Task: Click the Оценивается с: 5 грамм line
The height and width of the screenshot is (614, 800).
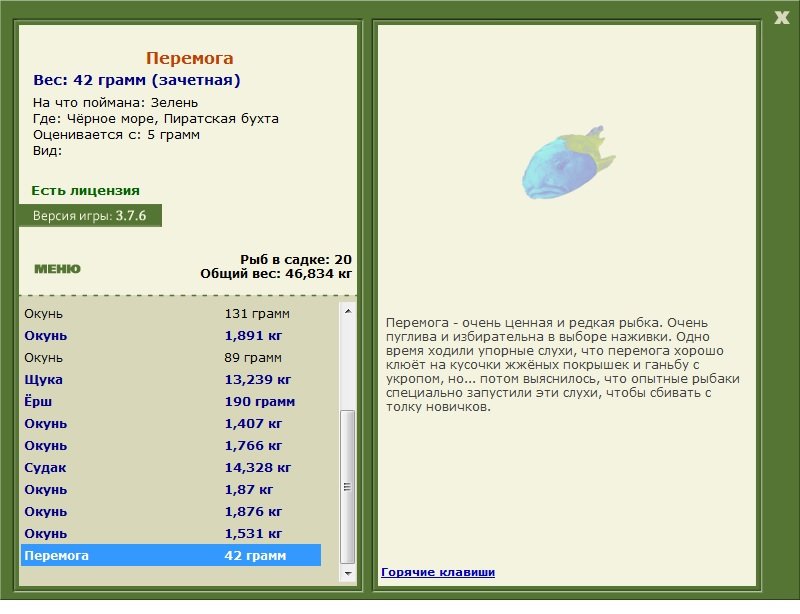Action: coord(116,135)
